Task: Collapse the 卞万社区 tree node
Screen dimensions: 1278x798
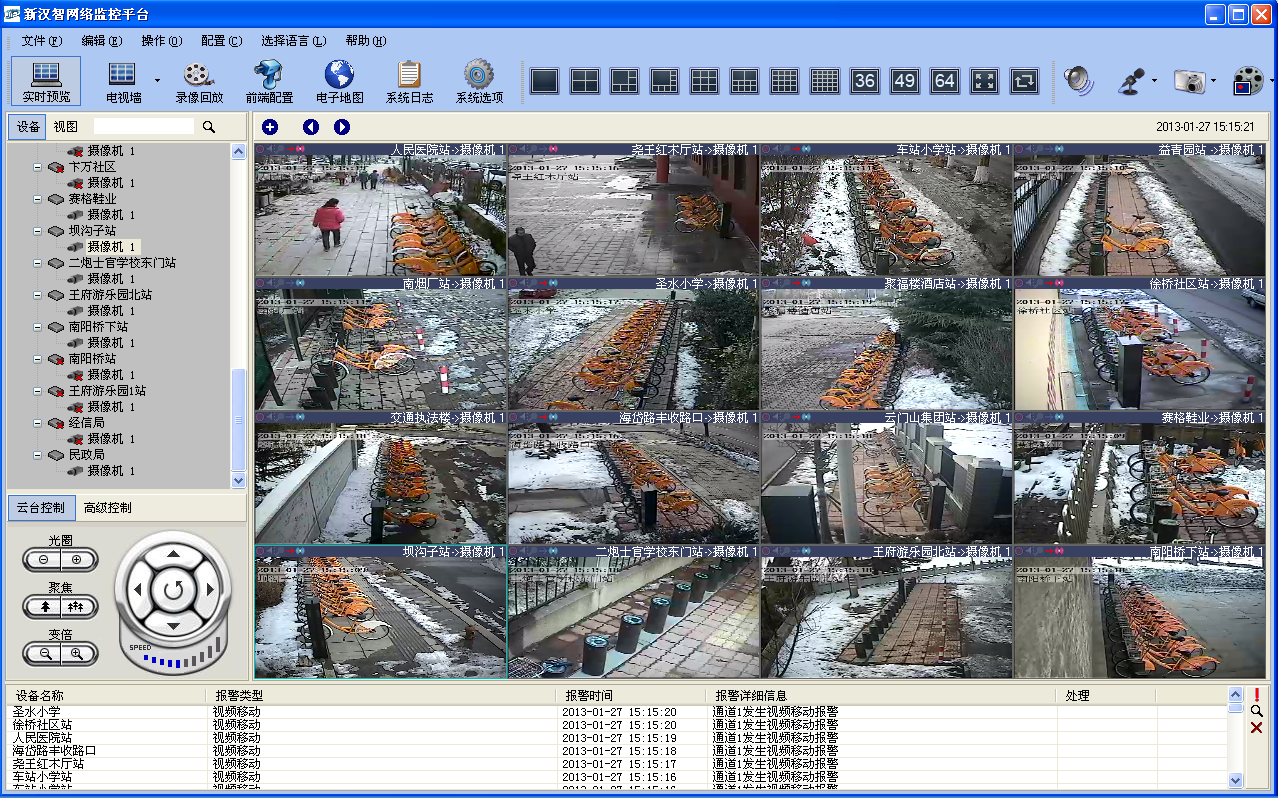Action: [x=37, y=167]
